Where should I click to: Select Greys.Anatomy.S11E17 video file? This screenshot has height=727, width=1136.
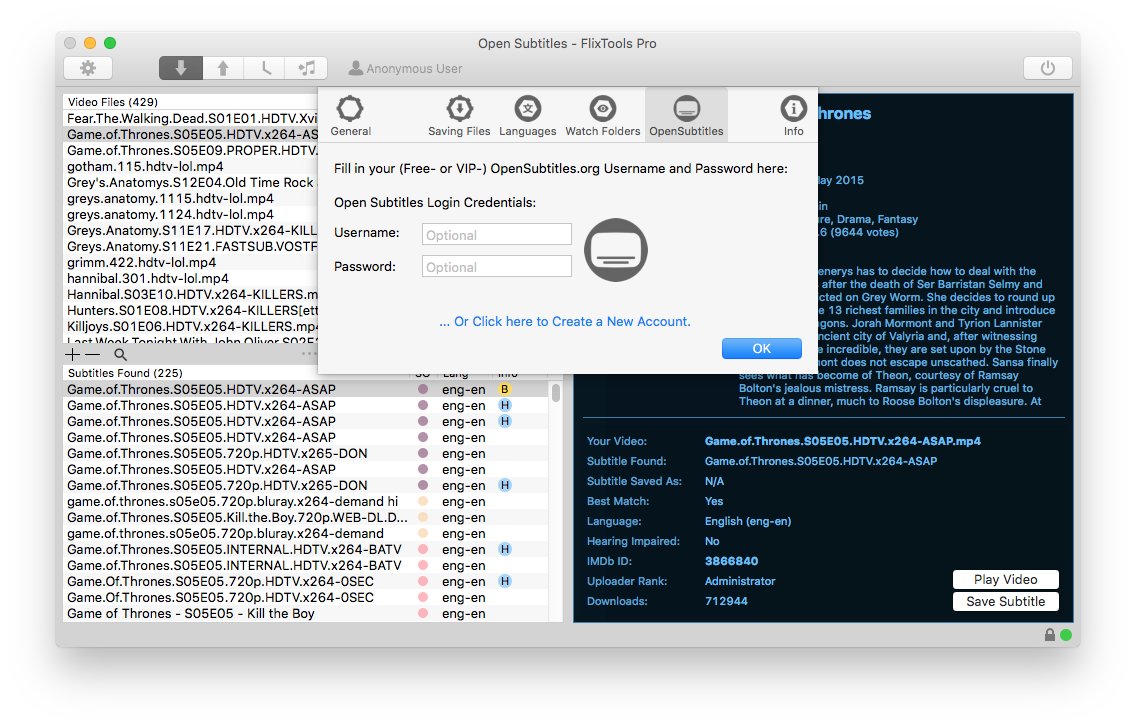(x=191, y=230)
